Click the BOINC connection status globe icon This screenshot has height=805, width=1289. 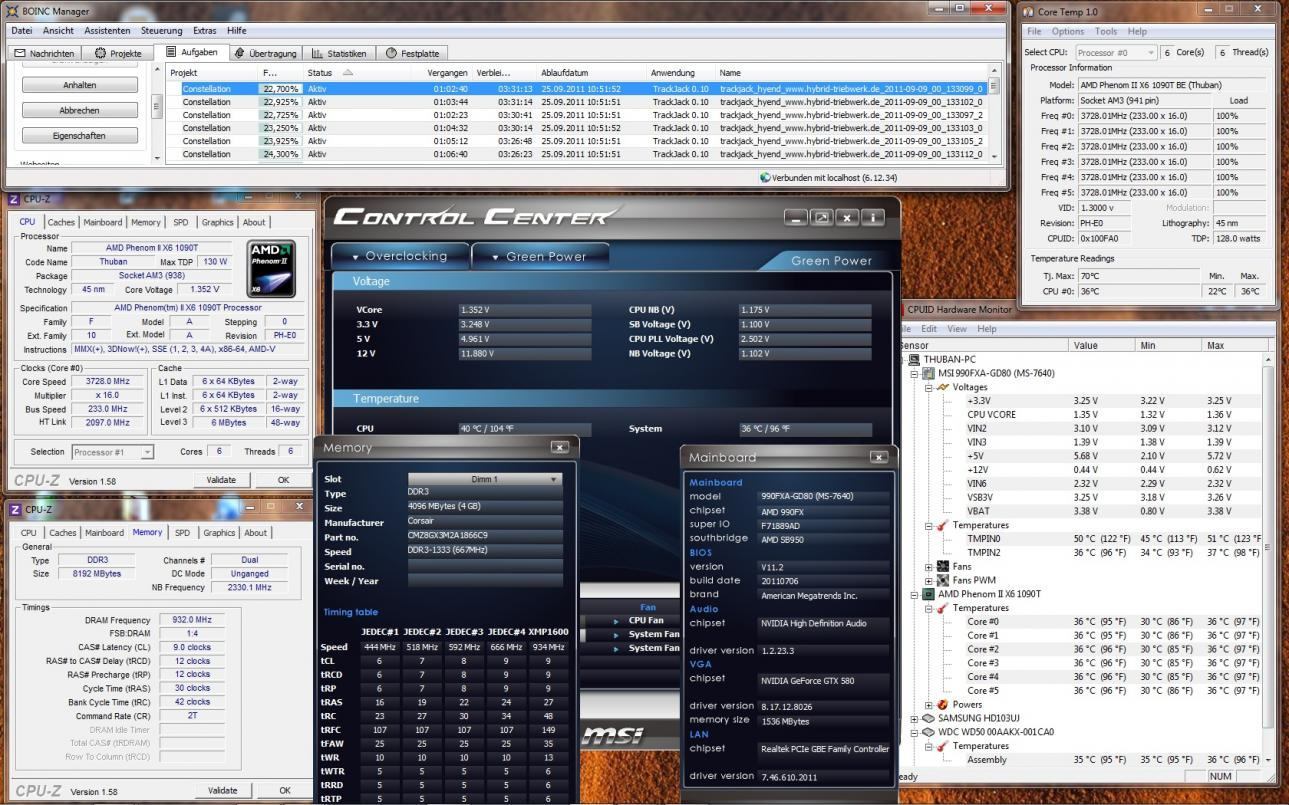pyautogui.click(x=765, y=178)
